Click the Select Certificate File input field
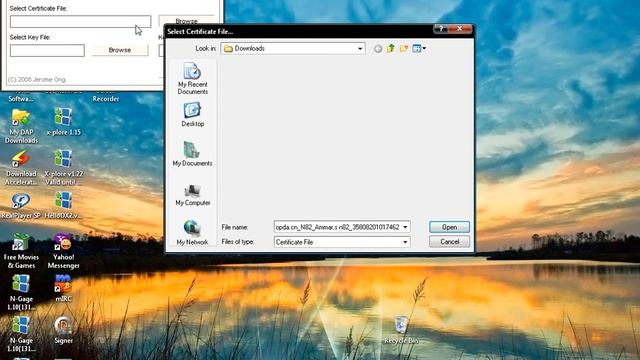The image size is (640, 360). tap(80, 21)
